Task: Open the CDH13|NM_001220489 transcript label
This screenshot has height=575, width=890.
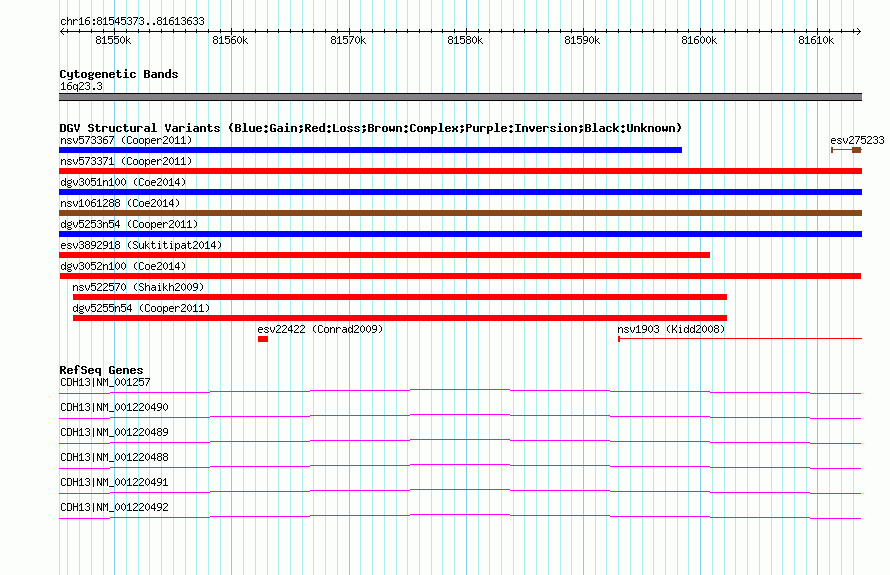Action: click(114, 433)
